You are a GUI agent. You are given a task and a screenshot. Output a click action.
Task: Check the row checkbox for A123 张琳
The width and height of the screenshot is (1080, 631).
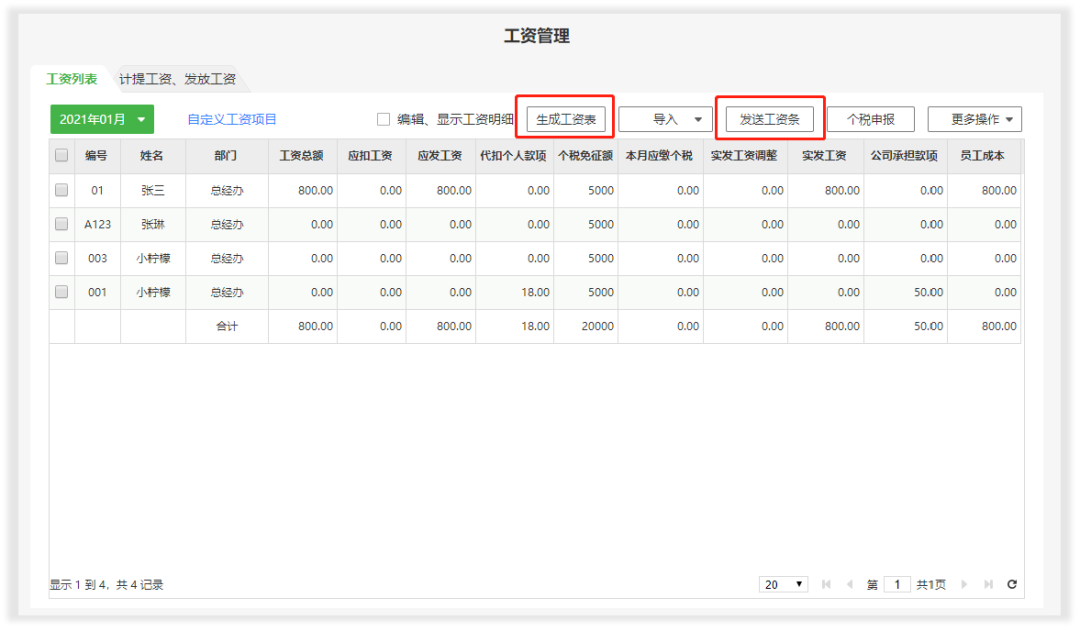(x=61, y=224)
